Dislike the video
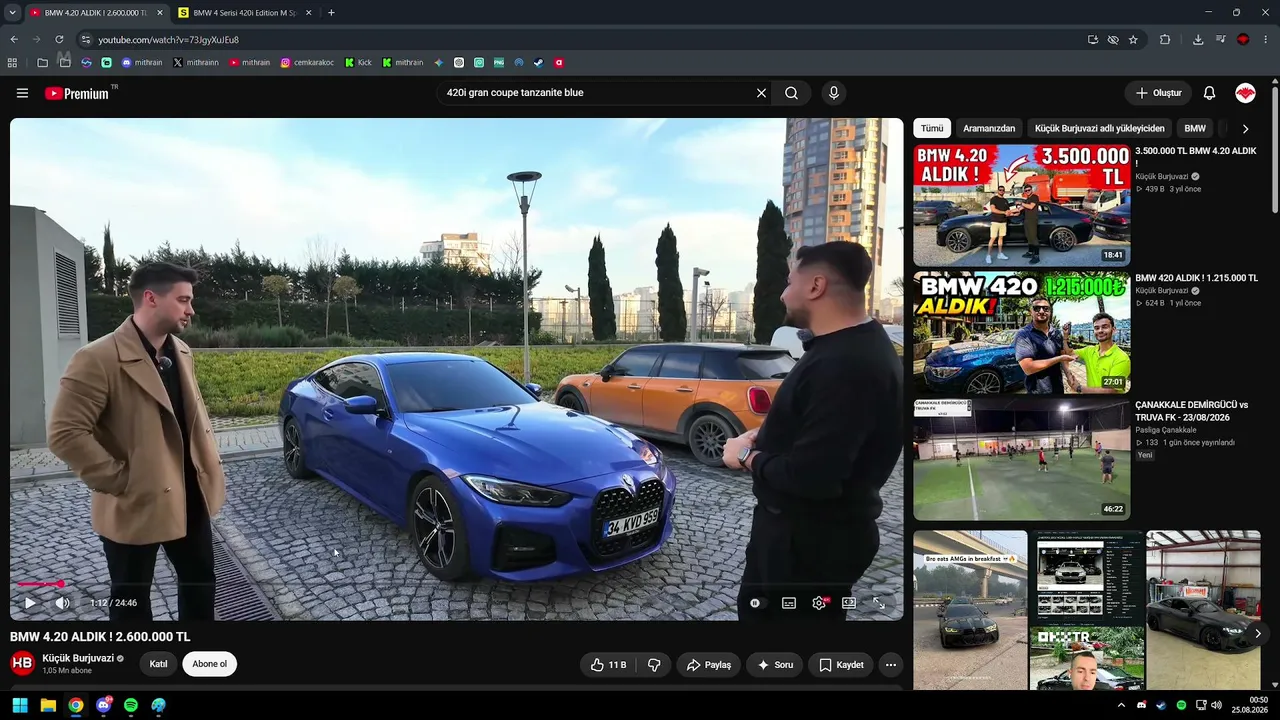 click(x=654, y=665)
